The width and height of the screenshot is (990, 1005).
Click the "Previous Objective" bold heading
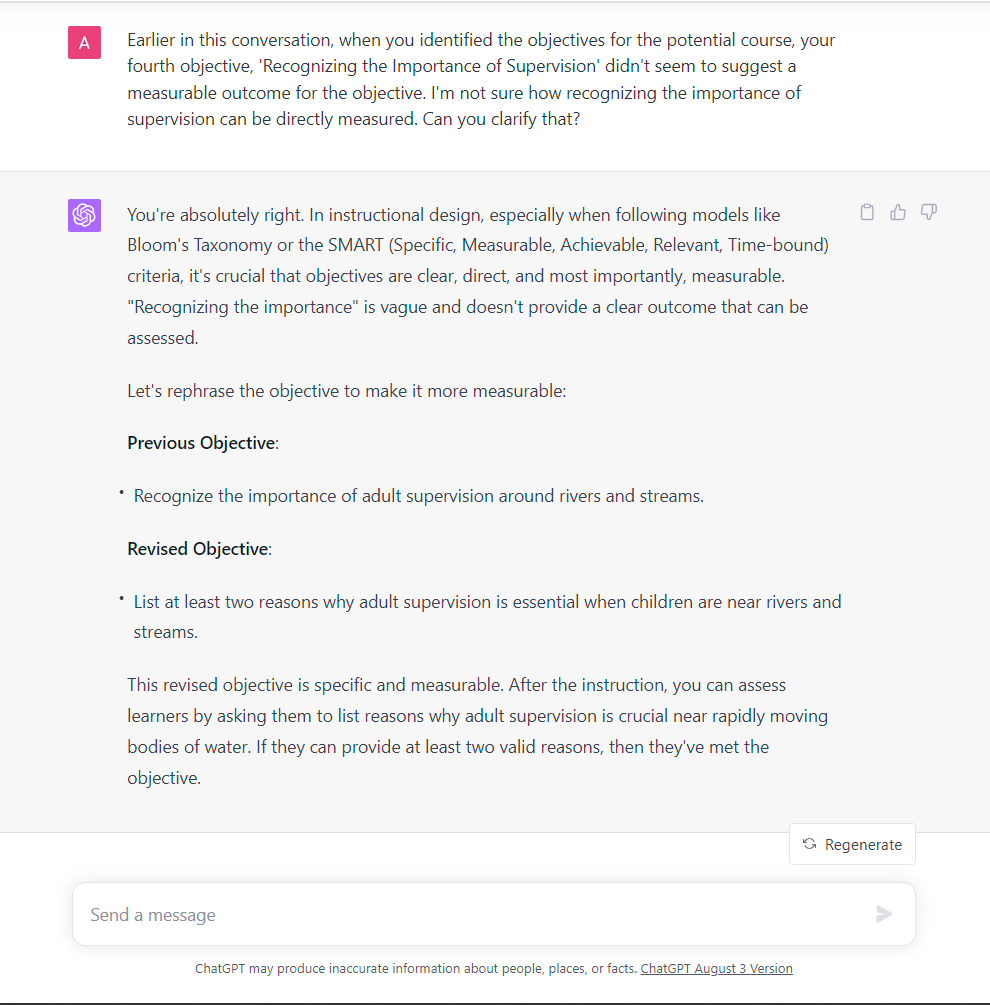tap(201, 443)
